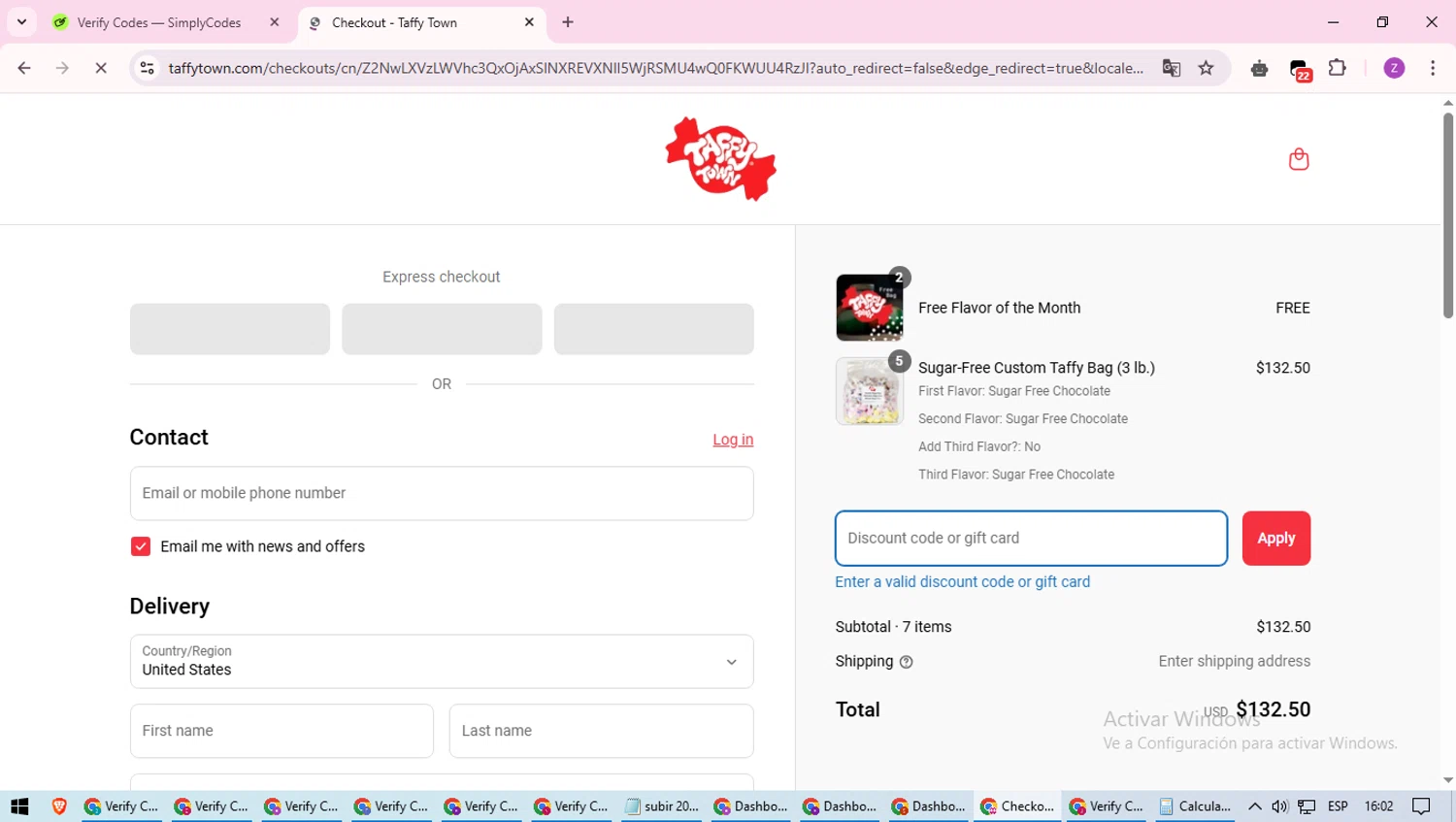Close the Checkout - Taffy Town tab
The width and height of the screenshot is (1456, 822).
529,22
